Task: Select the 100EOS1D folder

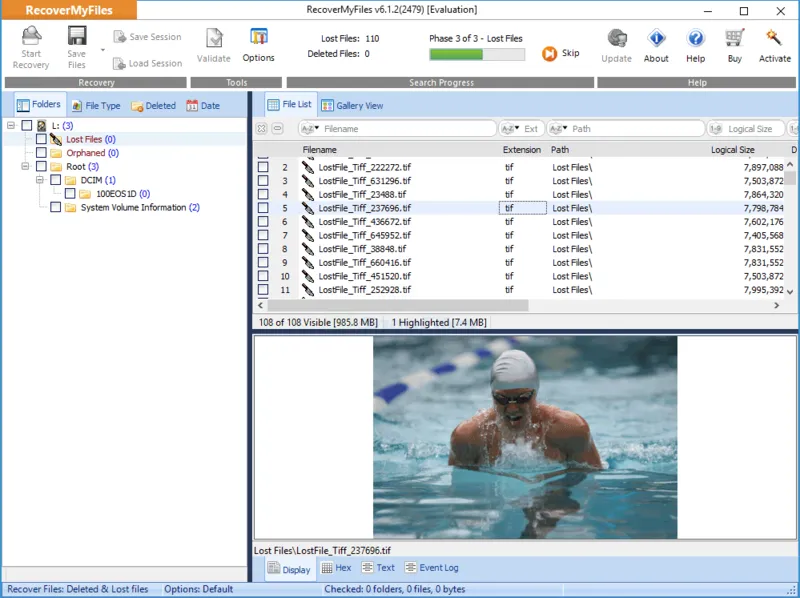Action: pyautogui.click(x=123, y=194)
